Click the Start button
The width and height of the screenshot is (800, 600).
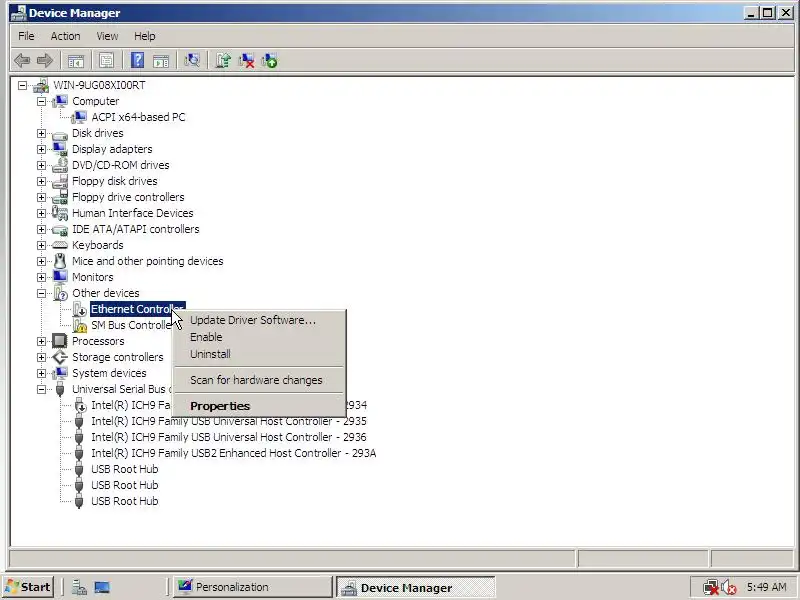click(x=29, y=587)
